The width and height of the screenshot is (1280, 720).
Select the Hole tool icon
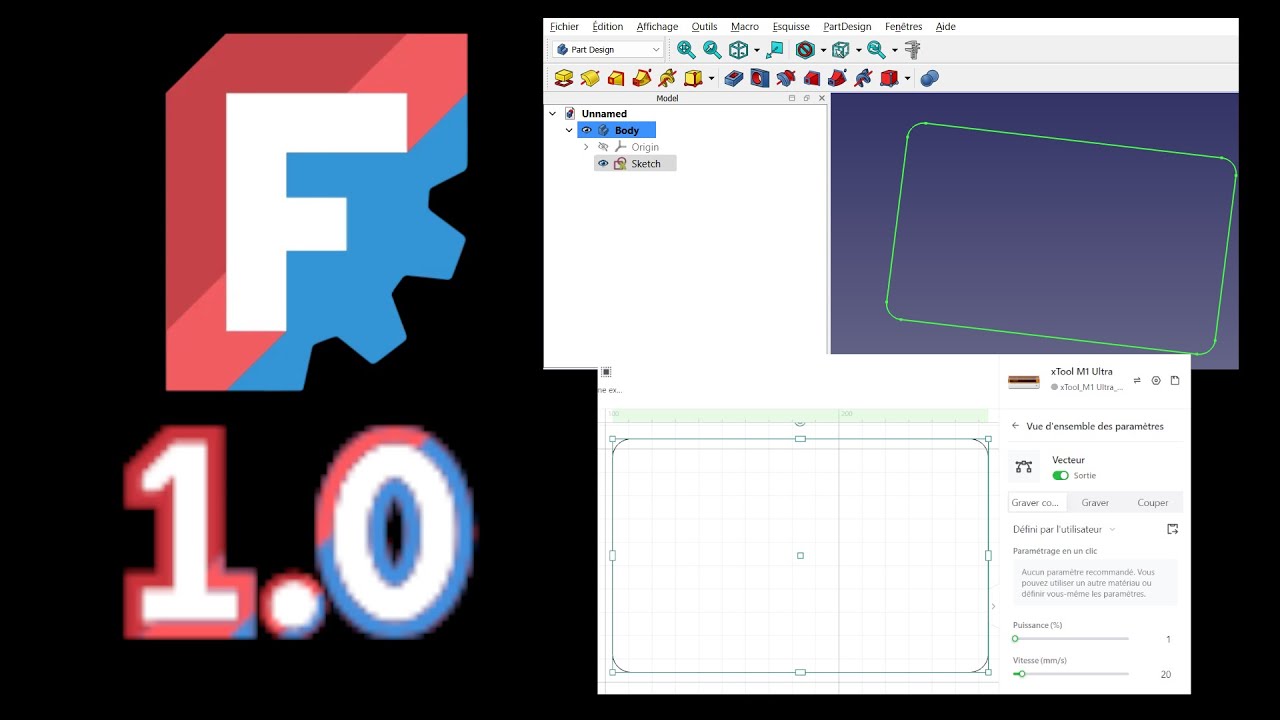pos(760,78)
